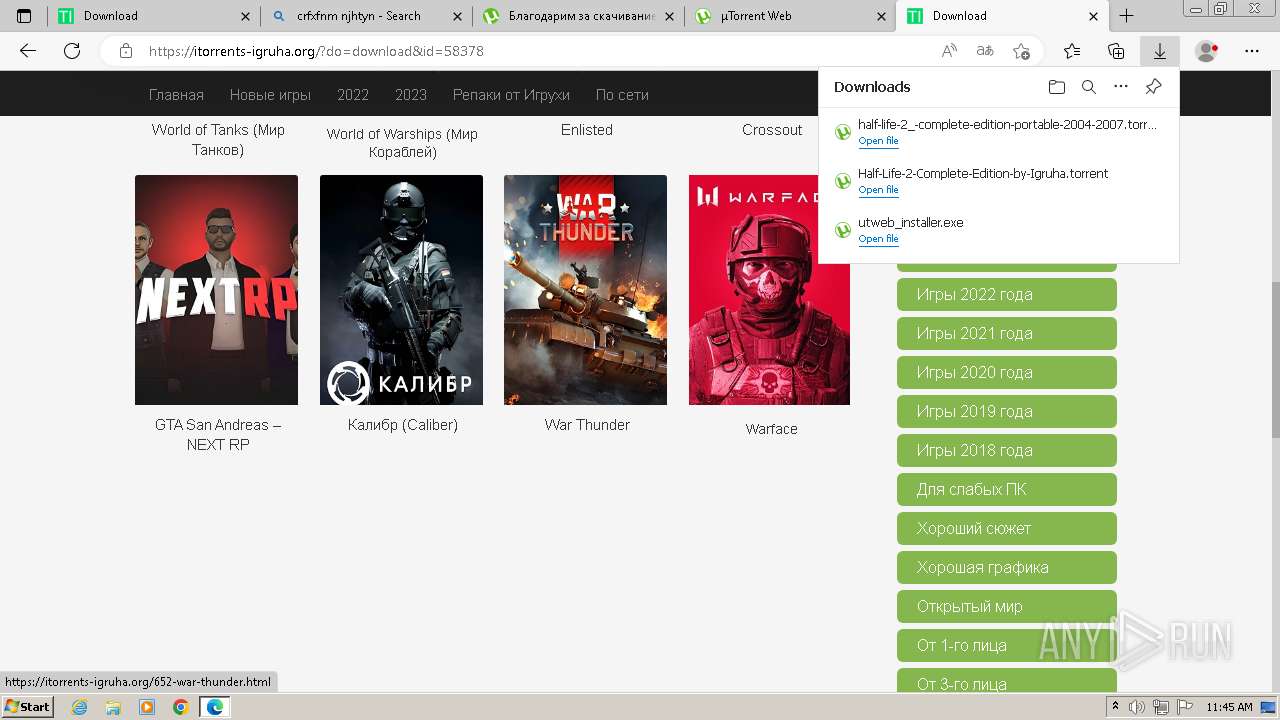Image resolution: width=1280 pixels, height=720 pixels.
Task: Open Калибр (Caliber) game cover
Action: click(x=401, y=290)
